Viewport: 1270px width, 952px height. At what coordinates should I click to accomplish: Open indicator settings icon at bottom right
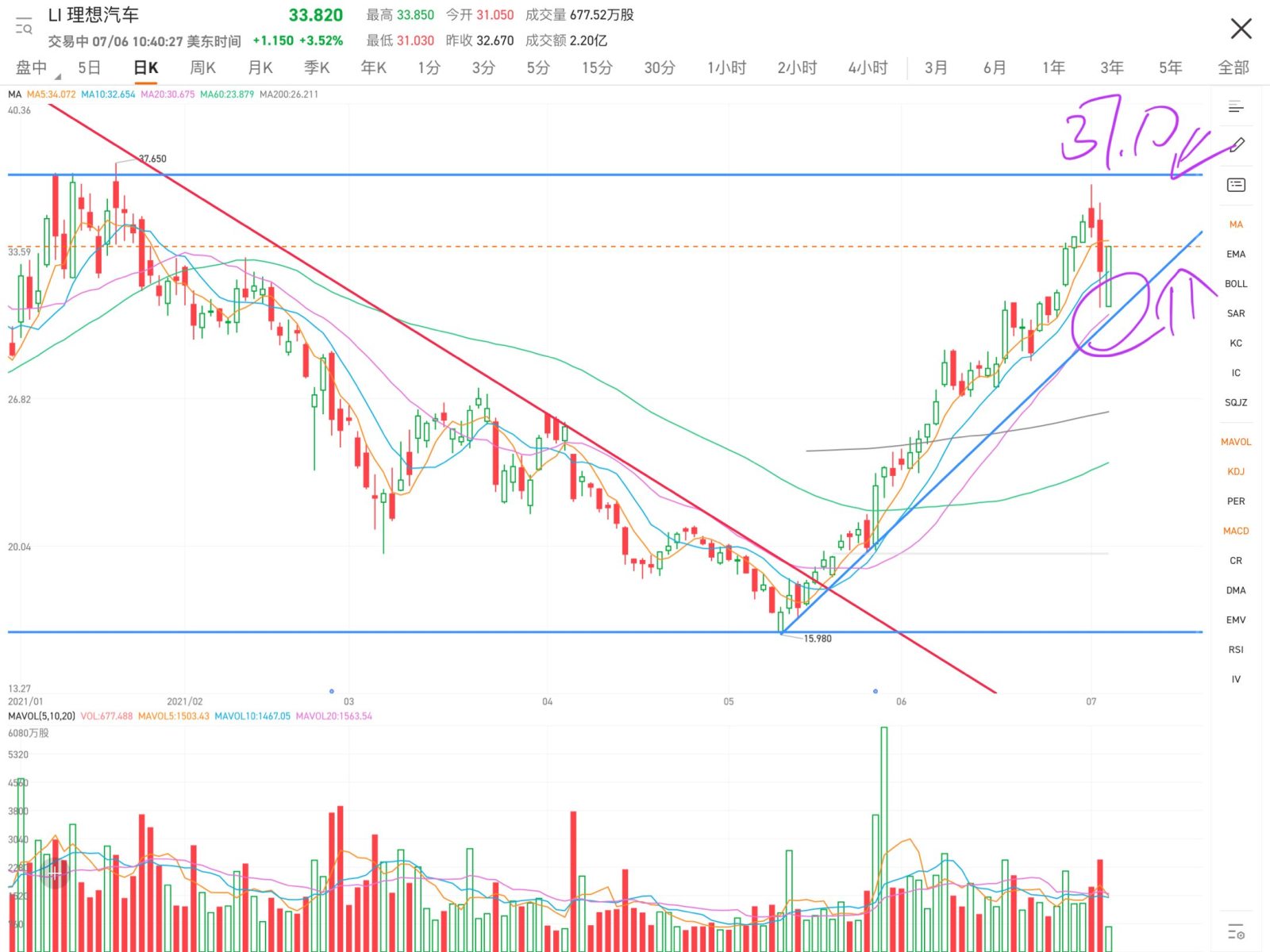[x=1236, y=931]
